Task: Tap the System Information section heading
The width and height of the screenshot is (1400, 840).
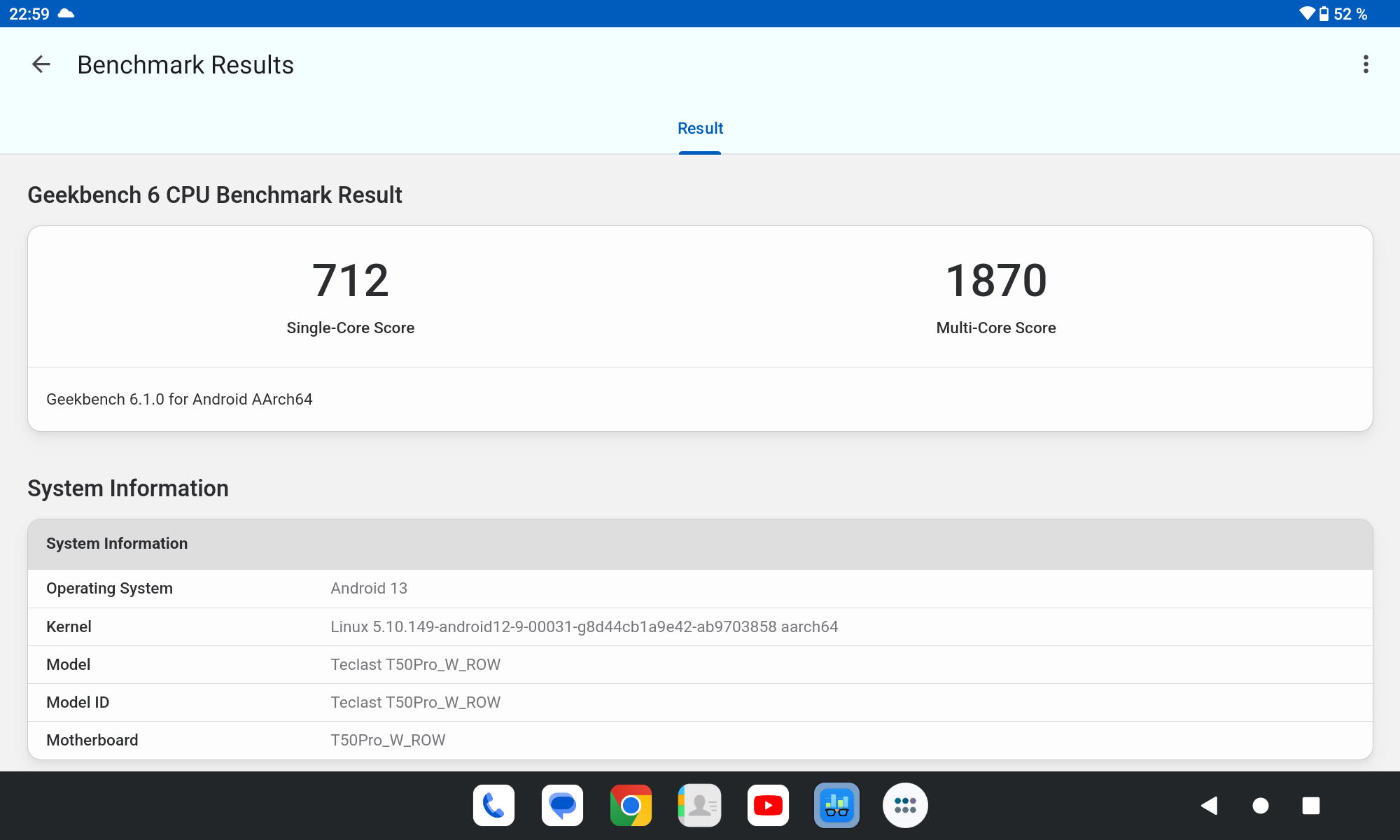Action: 128,488
